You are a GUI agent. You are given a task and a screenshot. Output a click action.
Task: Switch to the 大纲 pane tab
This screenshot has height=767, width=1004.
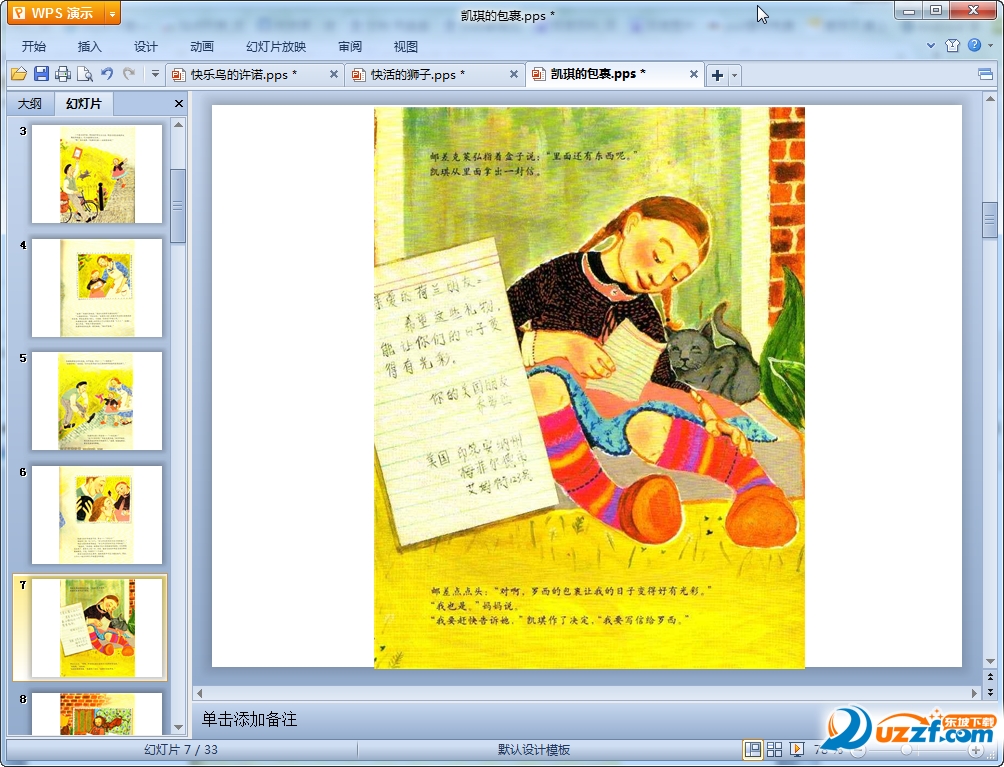(30, 104)
